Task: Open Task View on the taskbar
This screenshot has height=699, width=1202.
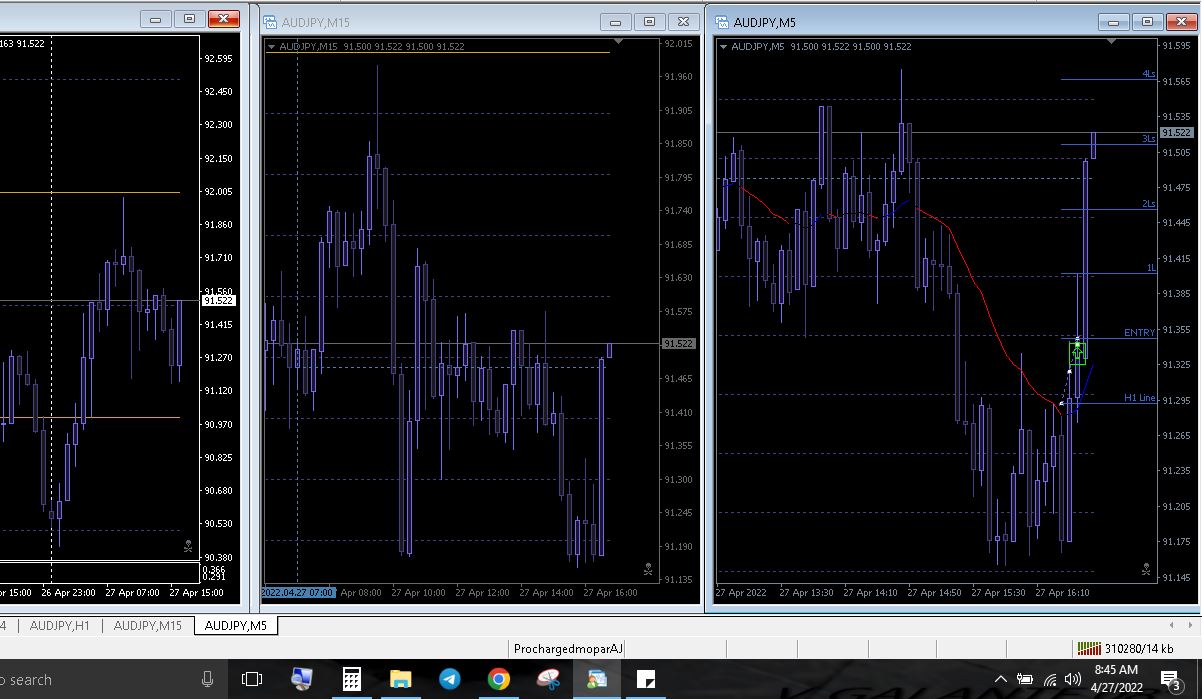Action: tap(252, 680)
